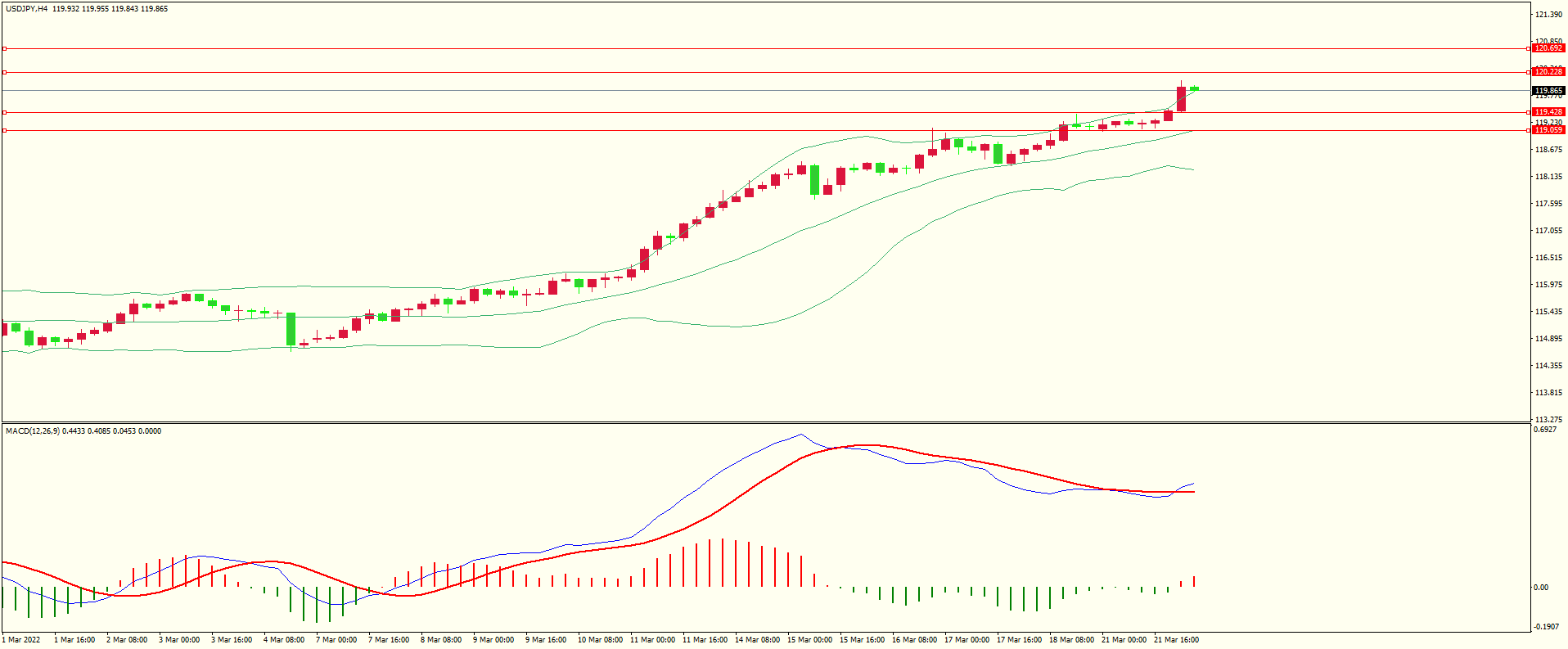Select left handle of red 120.228 line

tap(4, 72)
